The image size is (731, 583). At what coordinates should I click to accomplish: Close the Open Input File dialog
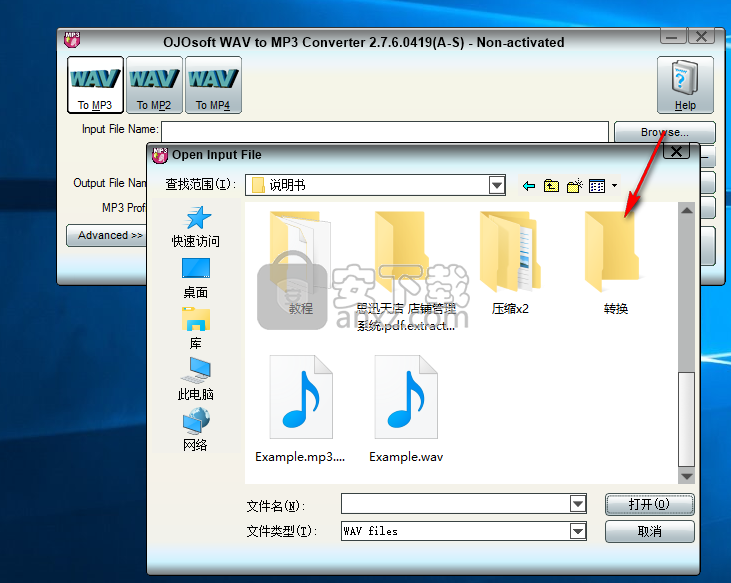click(676, 151)
